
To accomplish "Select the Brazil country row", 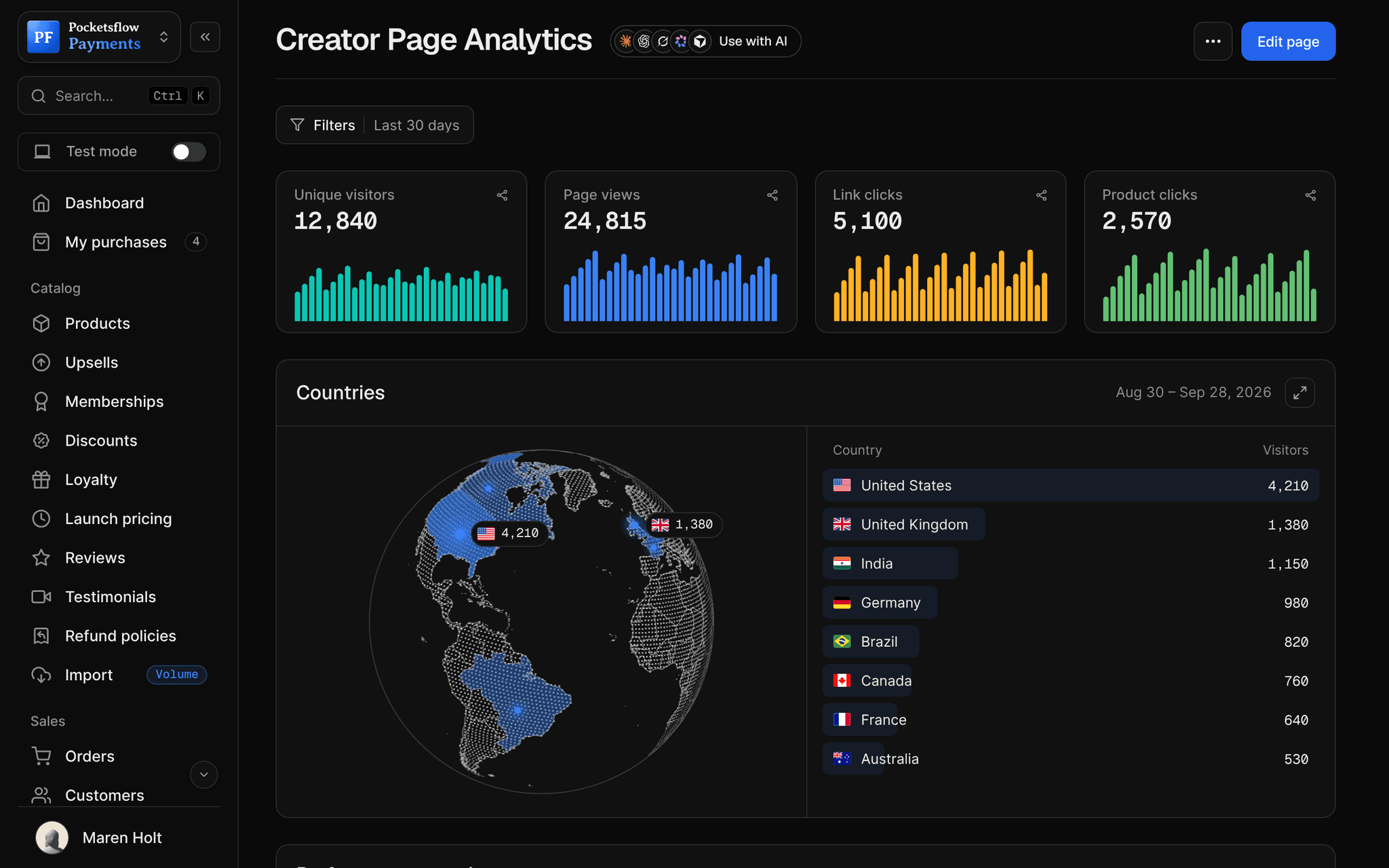I will (1071, 642).
